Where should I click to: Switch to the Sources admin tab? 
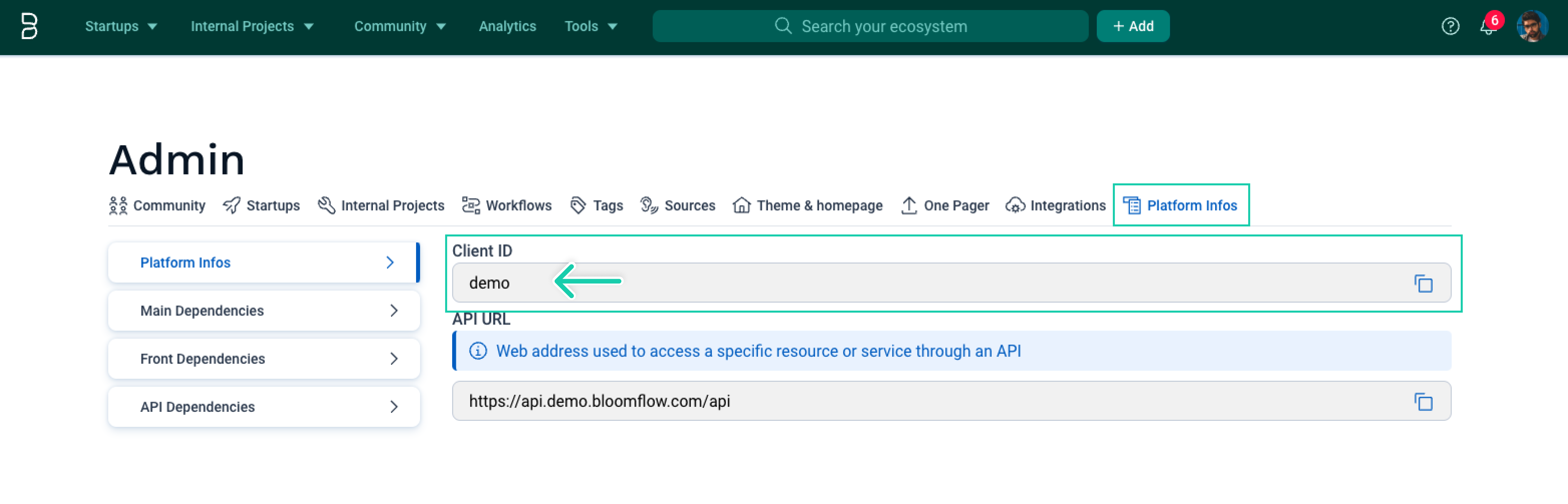(x=677, y=206)
